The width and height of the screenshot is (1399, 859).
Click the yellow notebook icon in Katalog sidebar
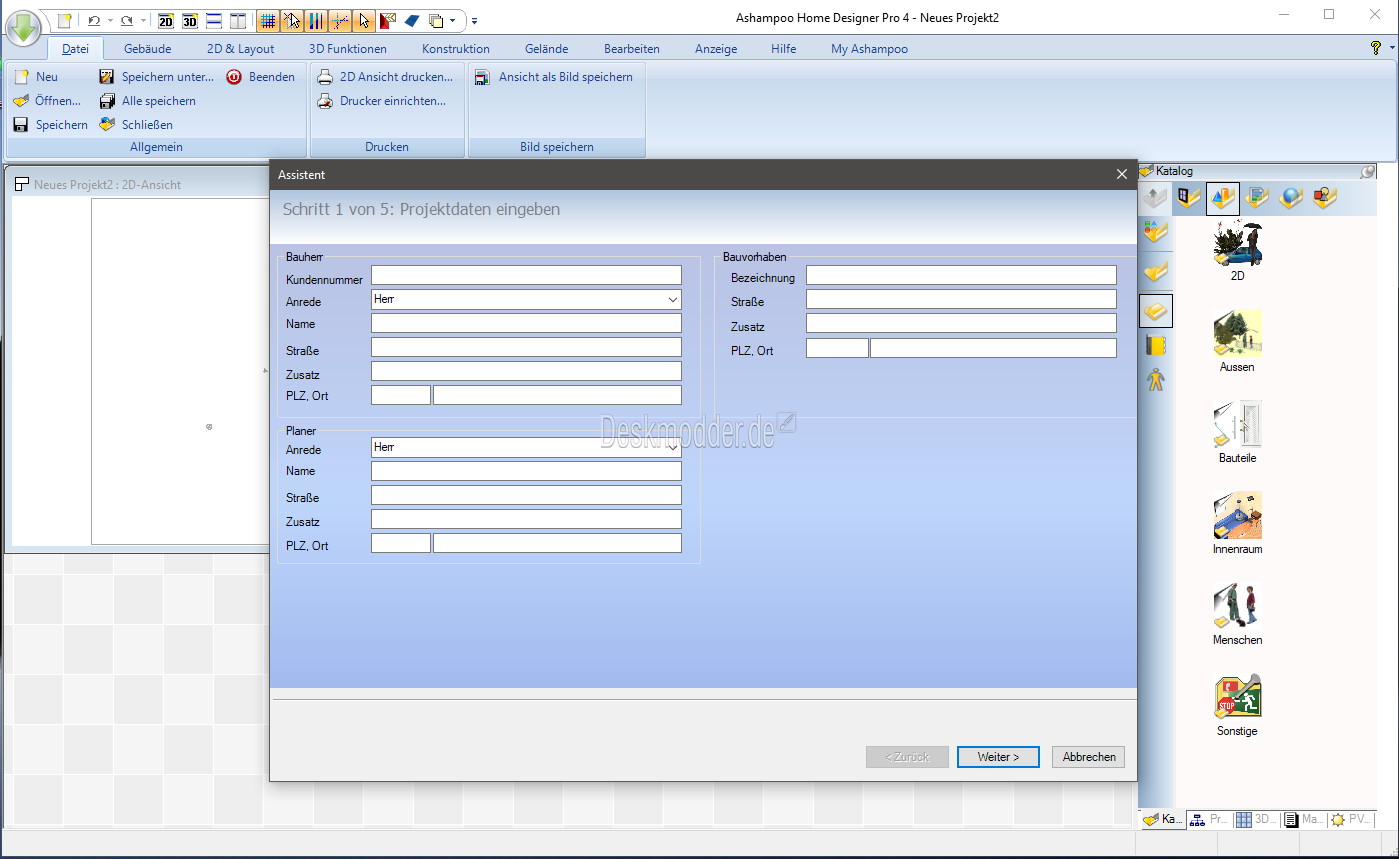click(x=1156, y=346)
